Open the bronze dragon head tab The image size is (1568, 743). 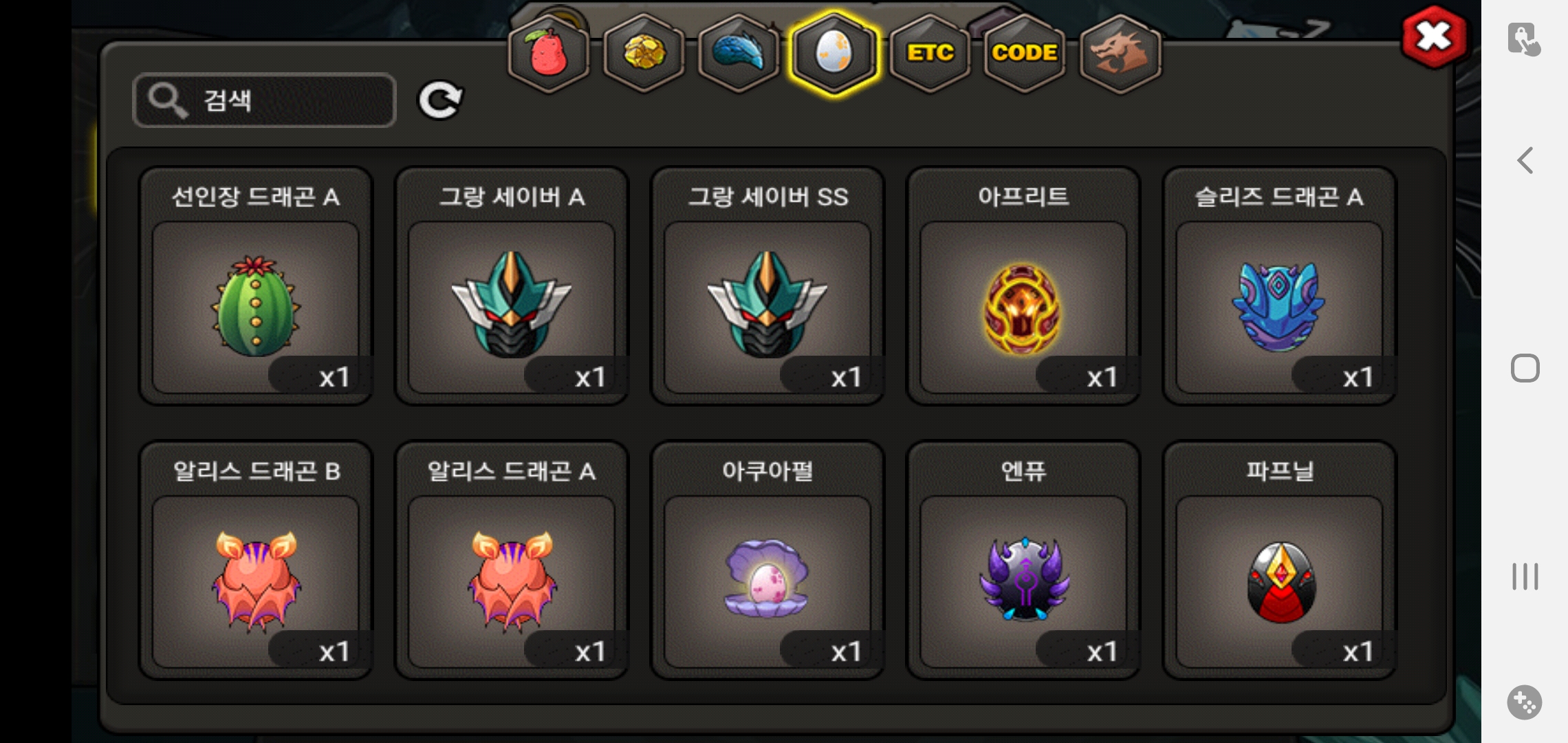tap(1120, 54)
